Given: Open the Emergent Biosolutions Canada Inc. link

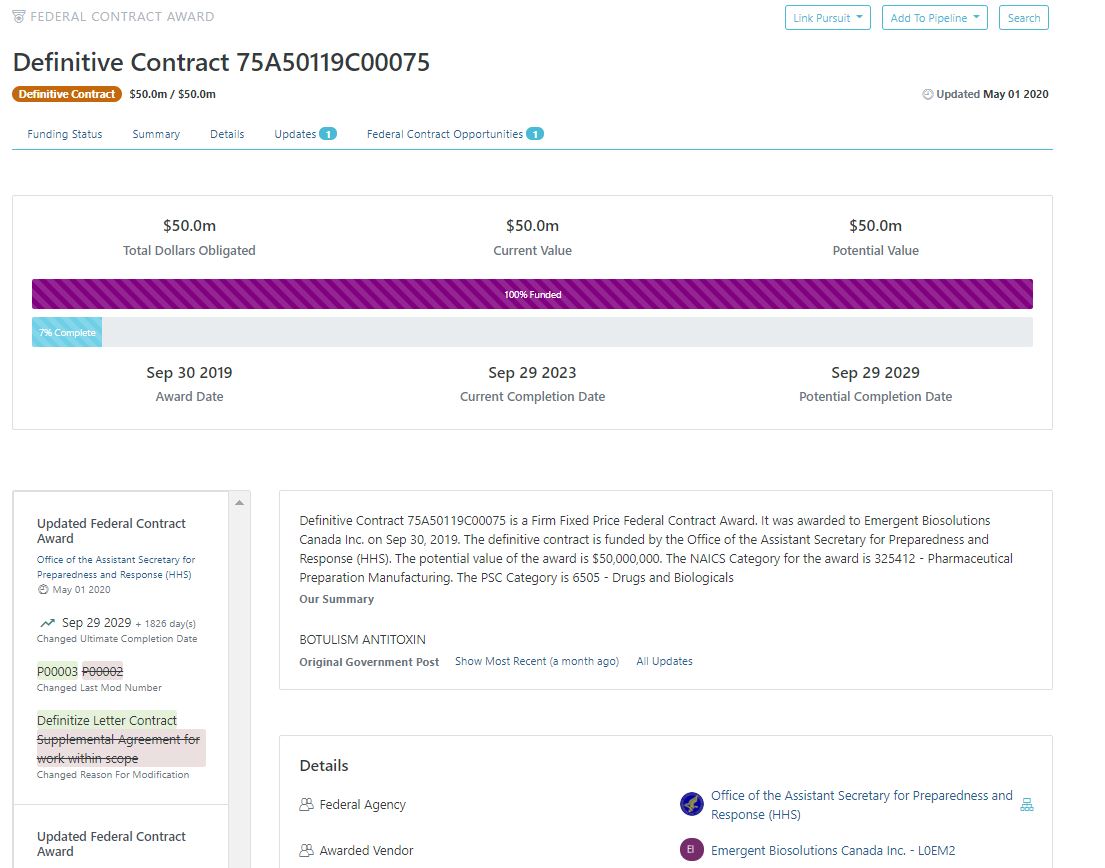Looking at the screenshot, I should (x=832, y=851).
